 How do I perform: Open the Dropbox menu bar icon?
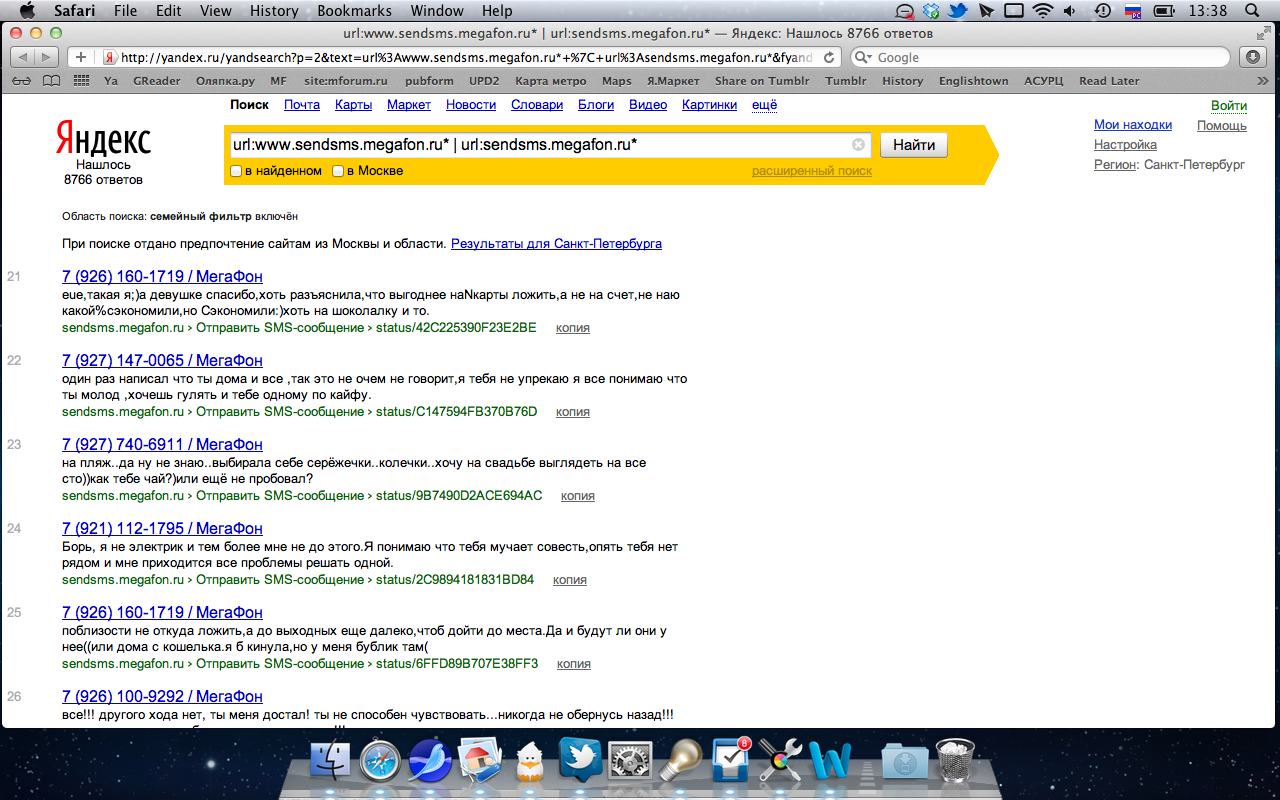pos(931,11)
